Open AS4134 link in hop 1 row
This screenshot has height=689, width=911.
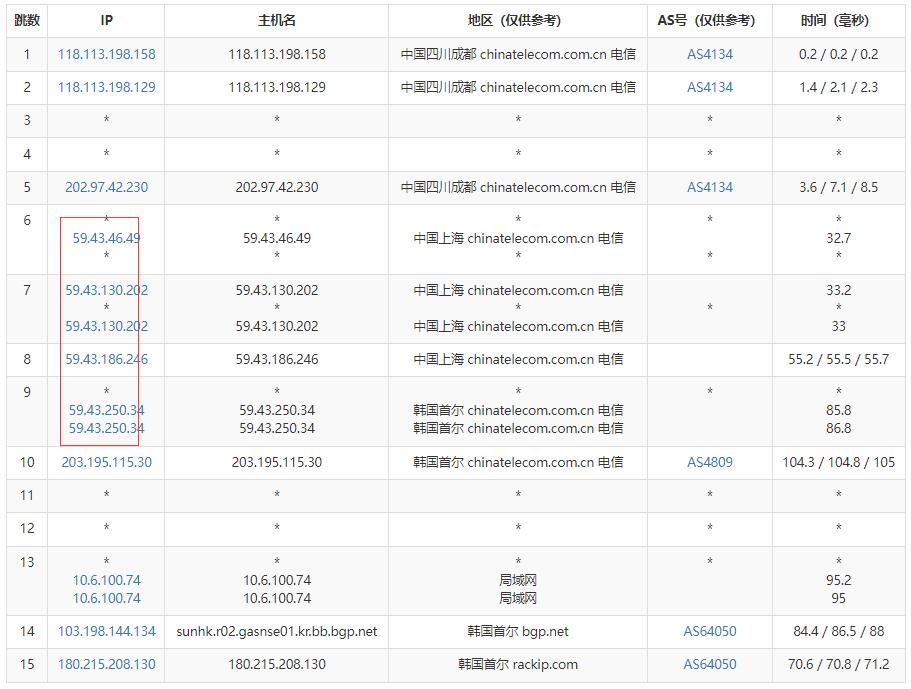[709, 54]
